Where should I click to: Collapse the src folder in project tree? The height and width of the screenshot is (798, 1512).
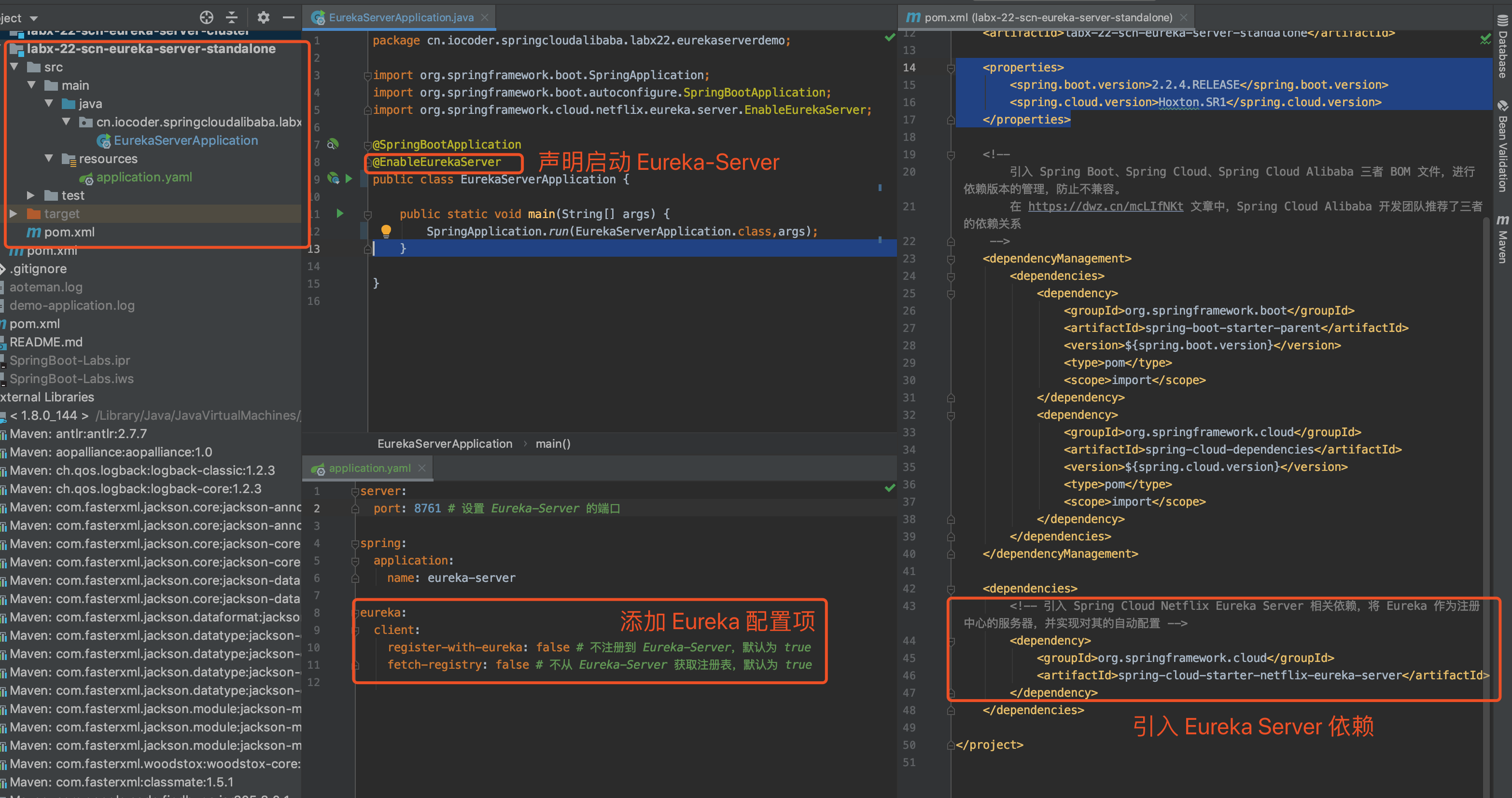point(14,67)
